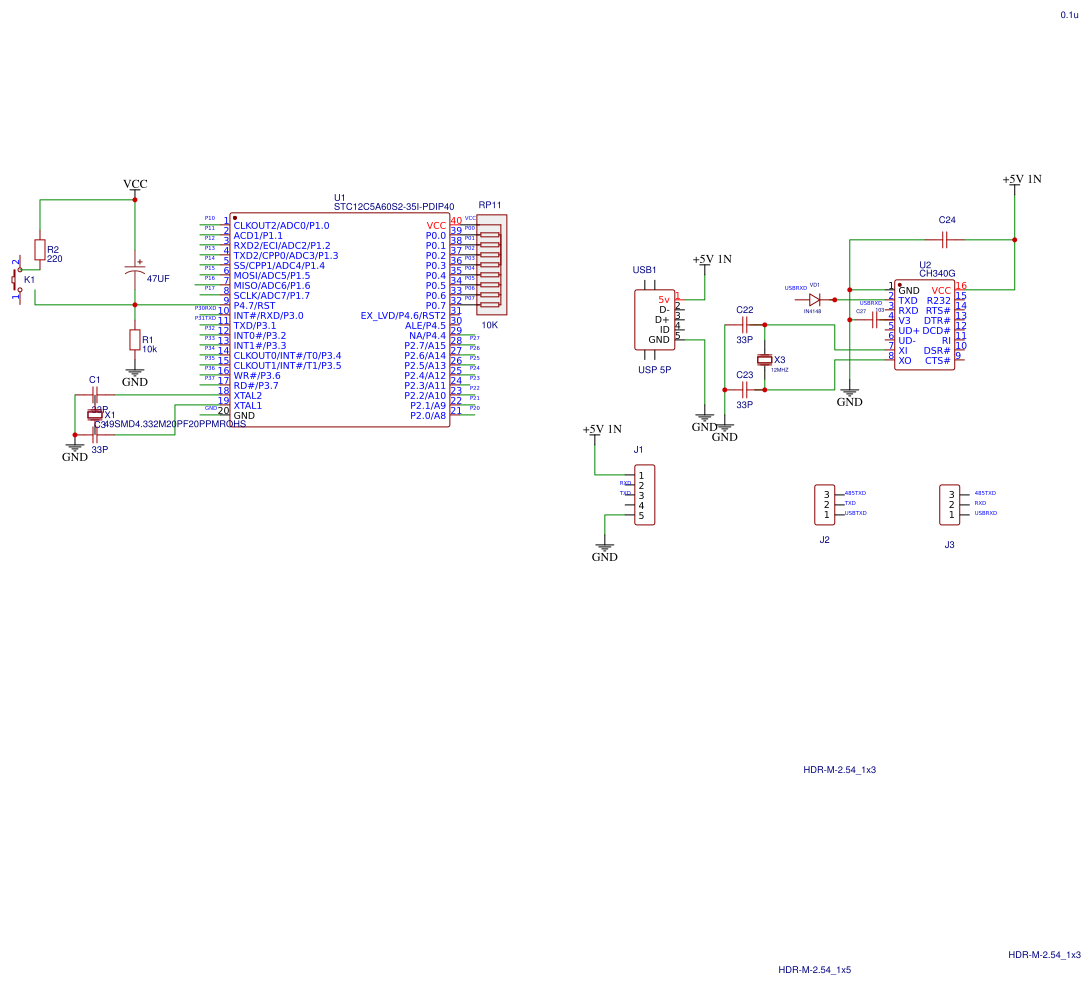Select the C22 33P capacitor

(744, 325)
